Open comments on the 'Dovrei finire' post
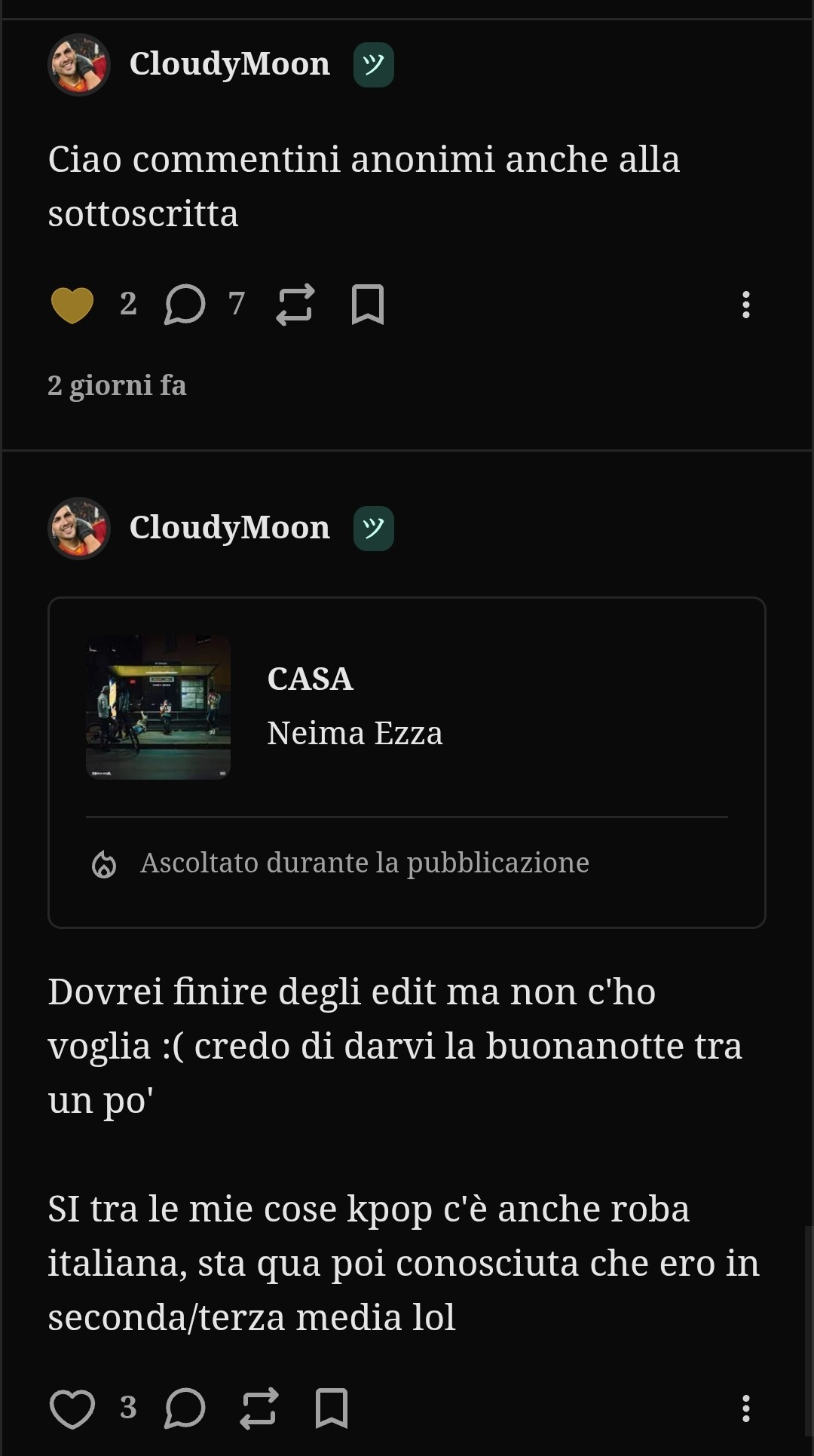The image size is (814, 1456). [185, 1408]
